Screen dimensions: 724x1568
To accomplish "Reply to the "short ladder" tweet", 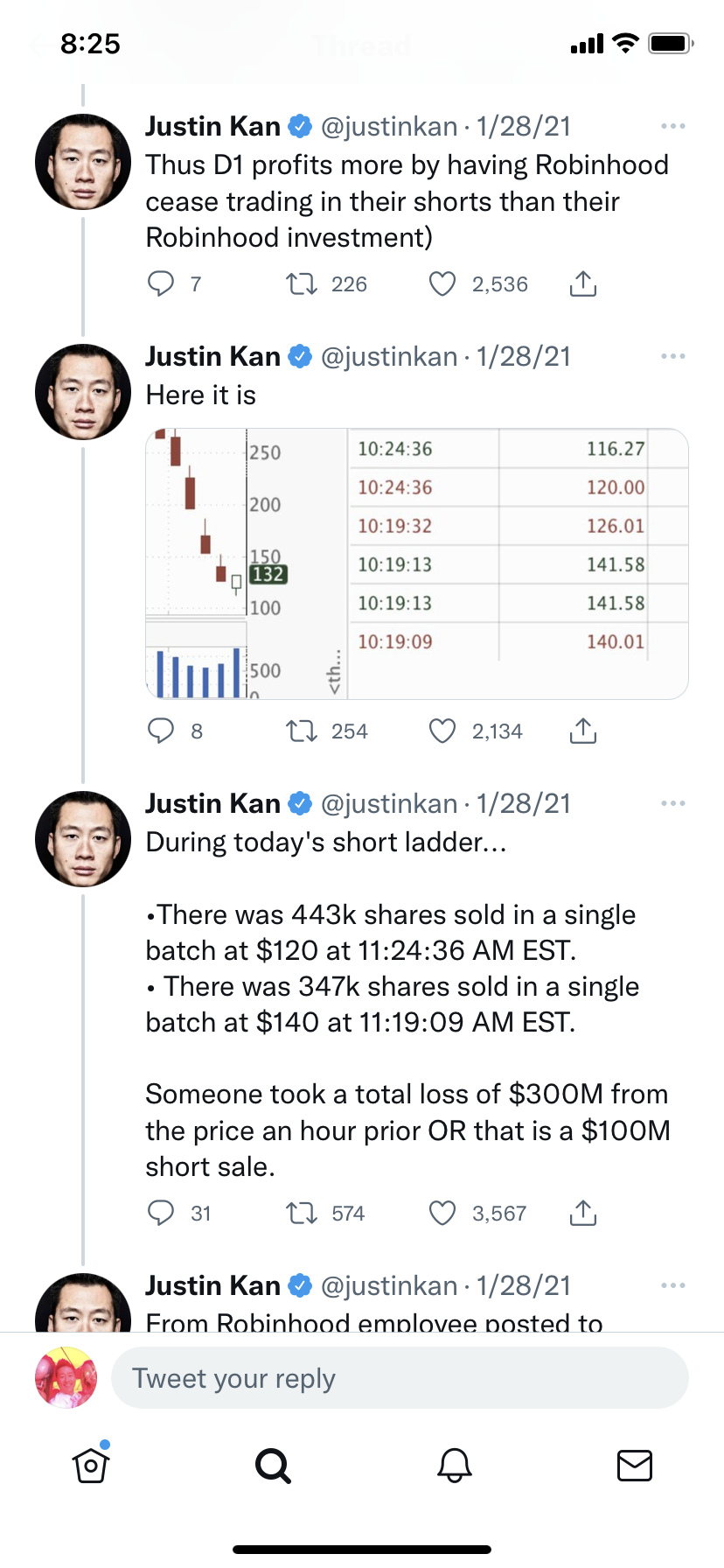I will click(x=161, y=1213).
